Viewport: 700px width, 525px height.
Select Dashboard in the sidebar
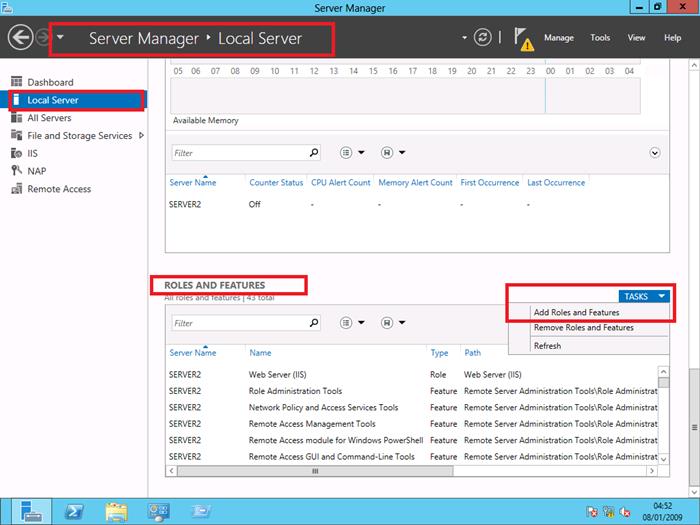pos(50,82)
